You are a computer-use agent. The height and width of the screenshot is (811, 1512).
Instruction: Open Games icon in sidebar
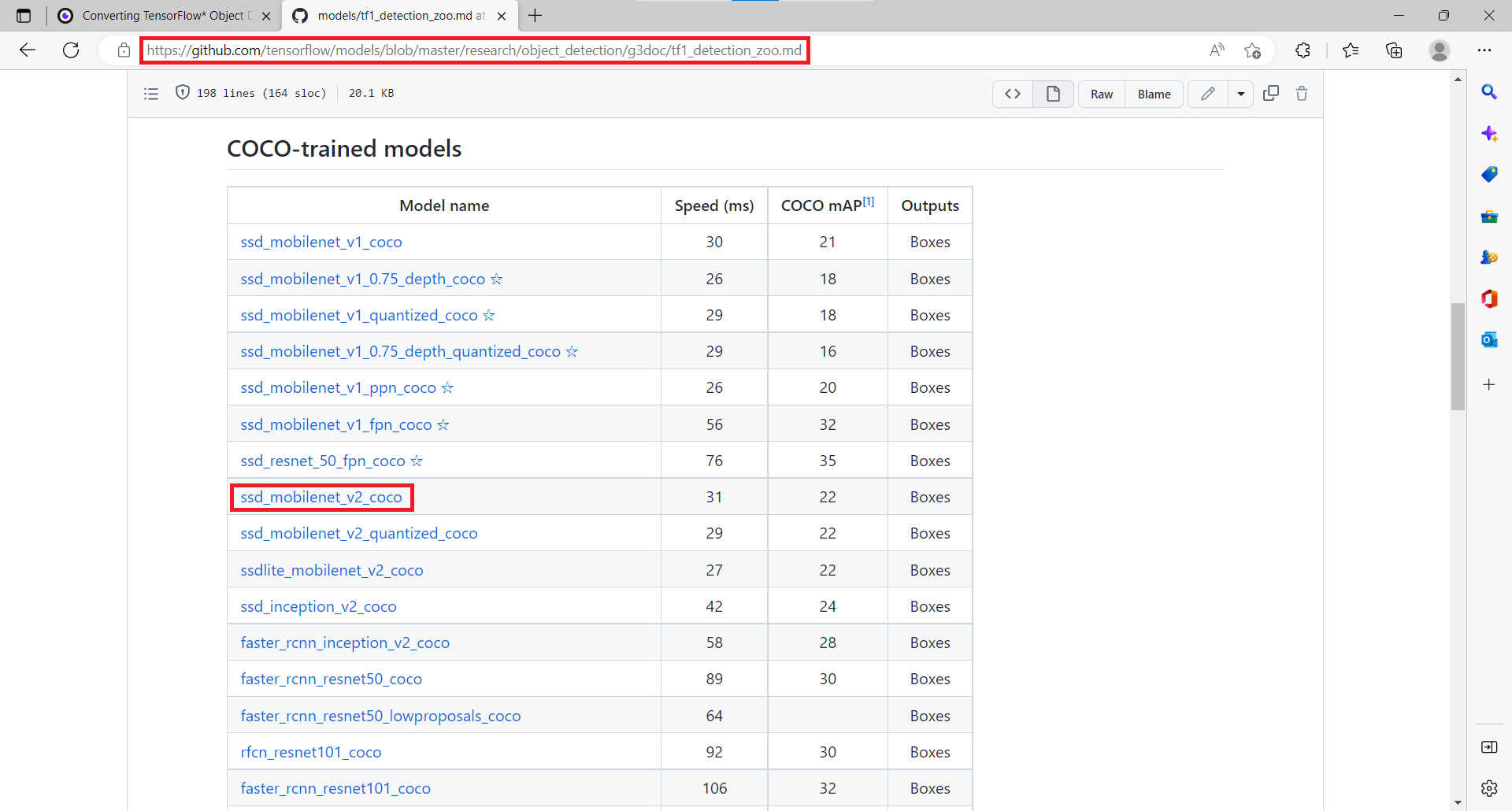pos(1489,257)
